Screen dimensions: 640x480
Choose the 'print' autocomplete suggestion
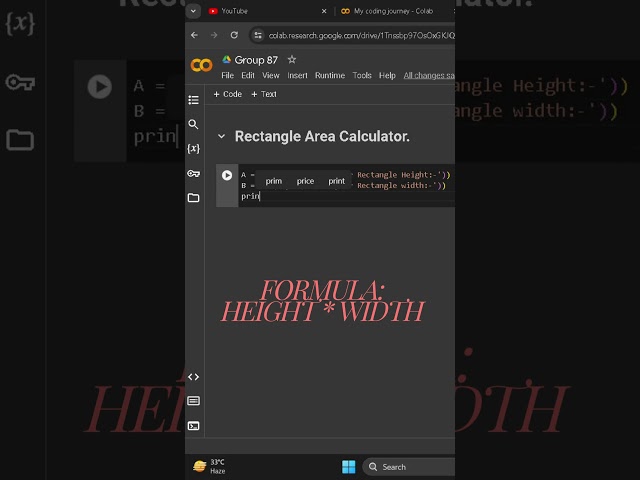coord(336,181)
